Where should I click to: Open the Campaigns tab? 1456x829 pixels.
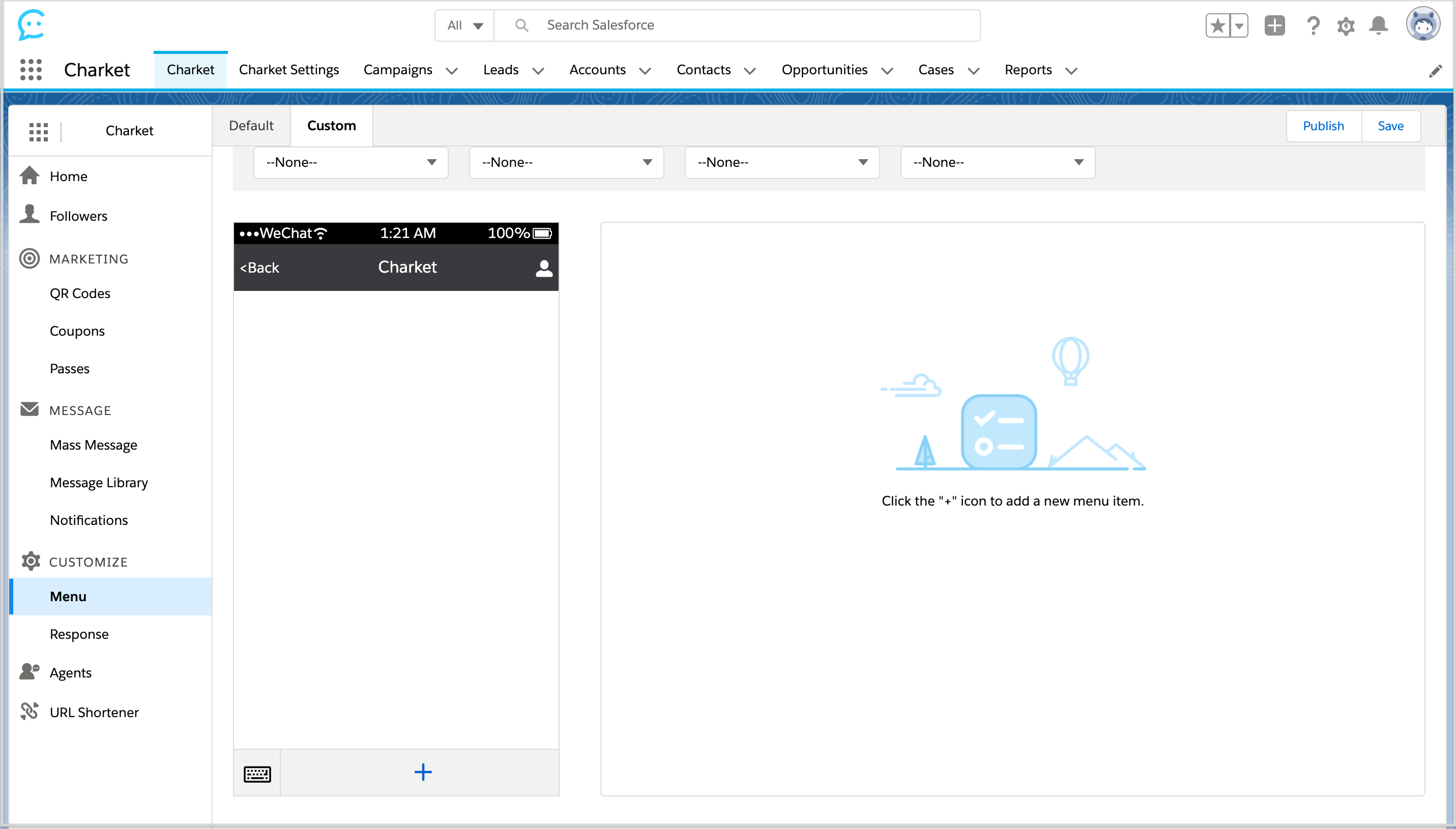[398, 70]
